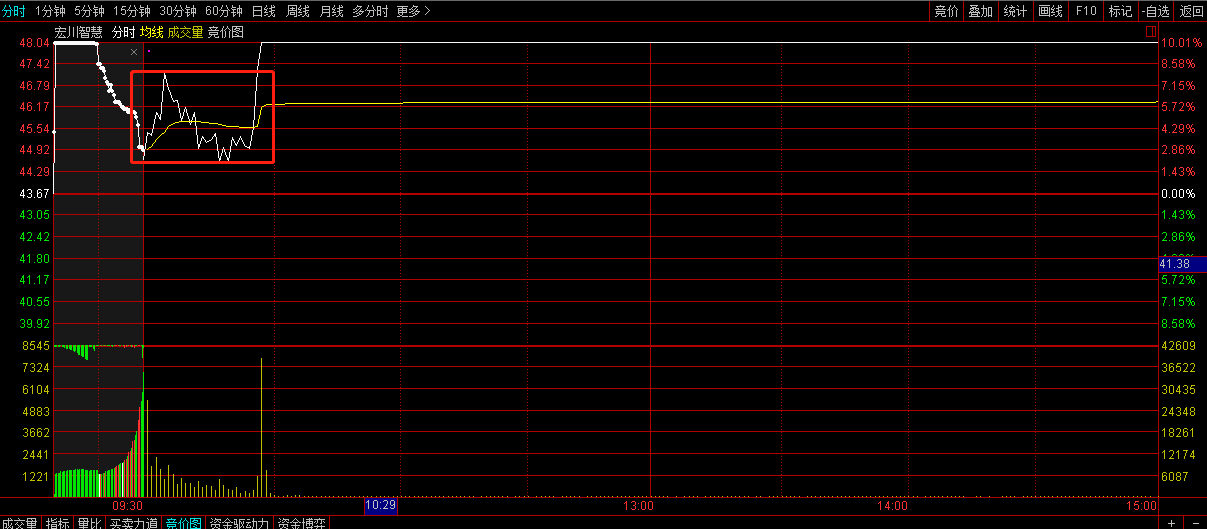This screenshot has height=529, width=1207.
Task: Remove stock via -自选 watchlist toggle
Action: [1155, 11]
